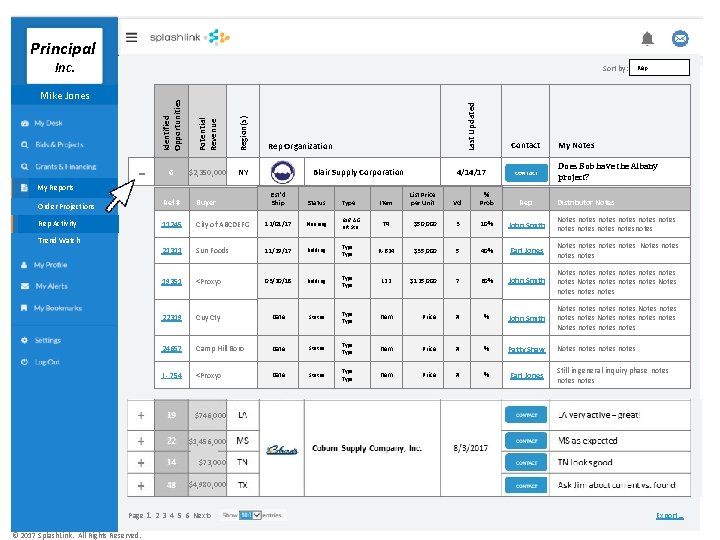Expand the TN region row
Image resolution: width=720 pixels, height=540 pixels.
(x=141, y=463)
